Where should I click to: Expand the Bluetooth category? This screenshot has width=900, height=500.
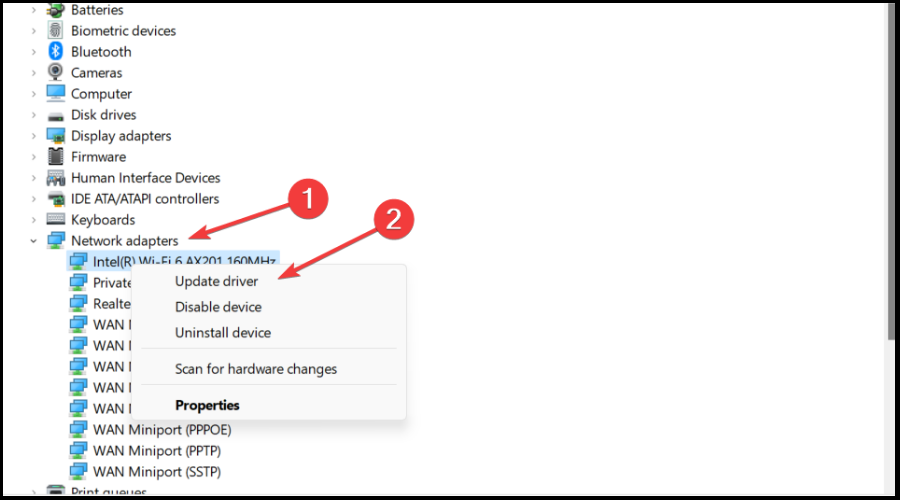click(34, 52)
